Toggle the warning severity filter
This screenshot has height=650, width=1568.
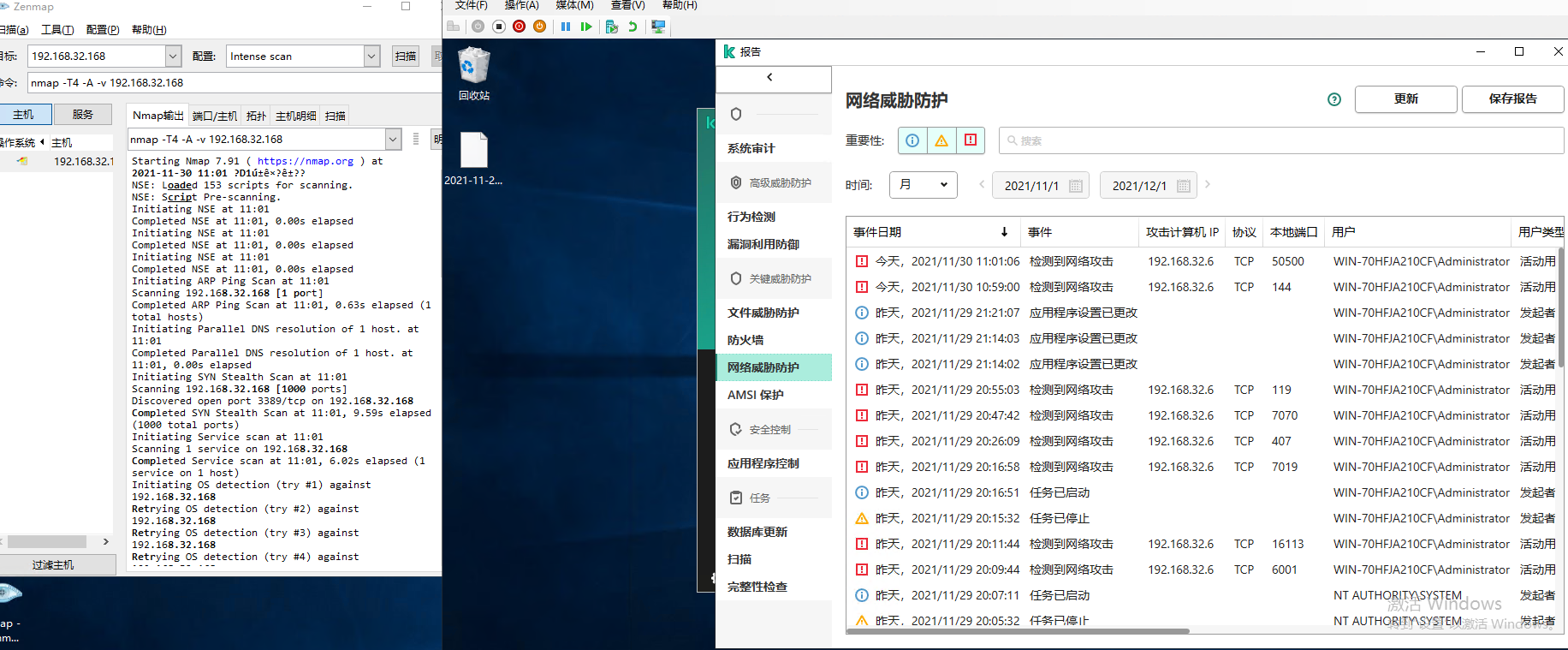941,140
